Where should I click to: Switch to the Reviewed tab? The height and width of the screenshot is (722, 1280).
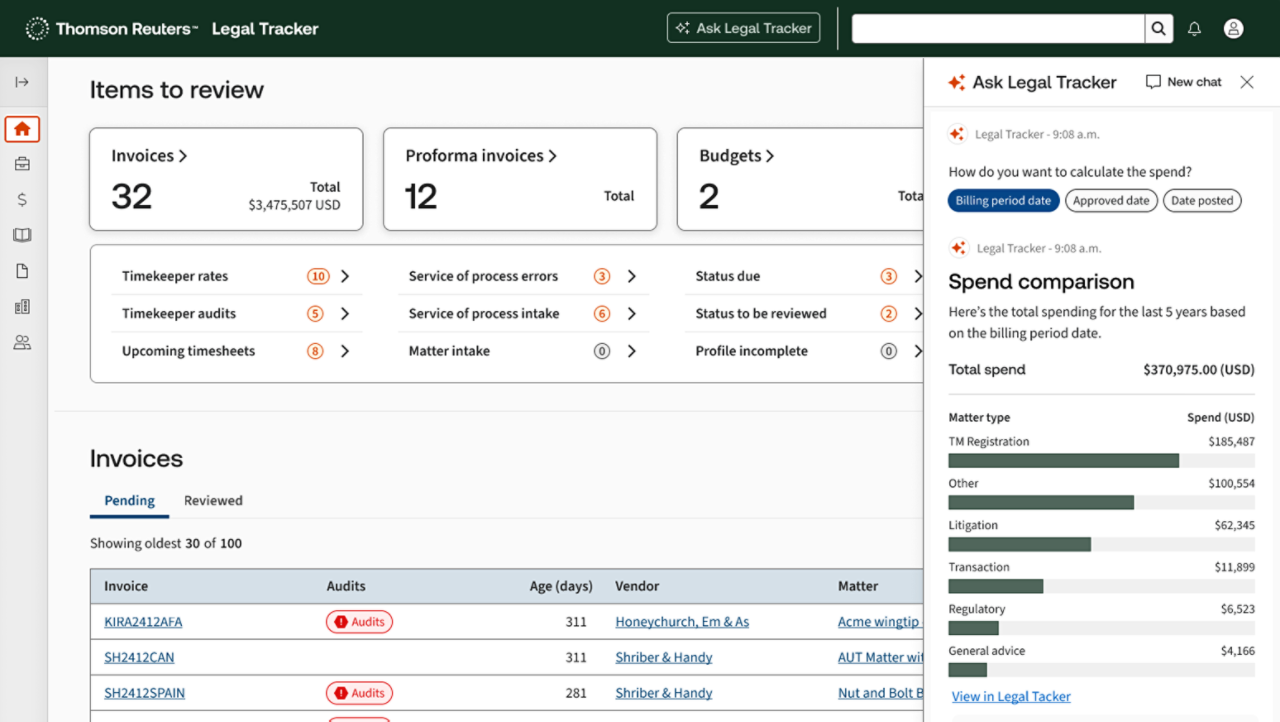[x=212, y=500]
